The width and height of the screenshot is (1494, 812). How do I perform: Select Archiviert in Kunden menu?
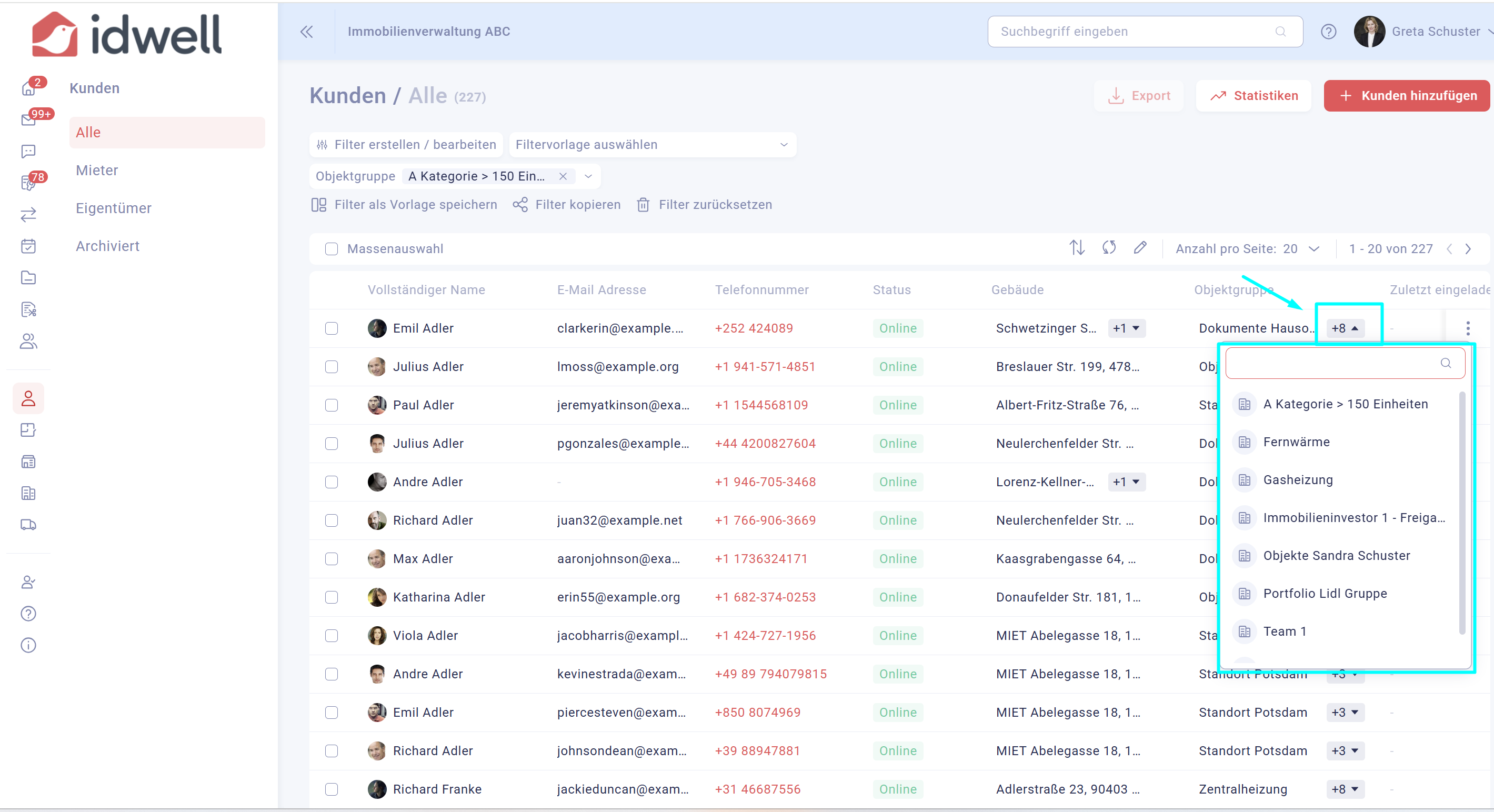107,246
